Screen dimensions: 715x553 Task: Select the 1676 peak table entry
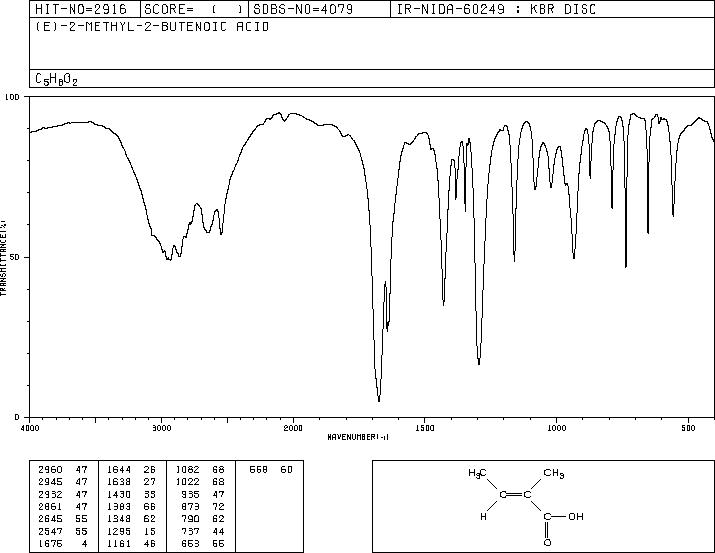pyautogui.click(x=63, y=543)
